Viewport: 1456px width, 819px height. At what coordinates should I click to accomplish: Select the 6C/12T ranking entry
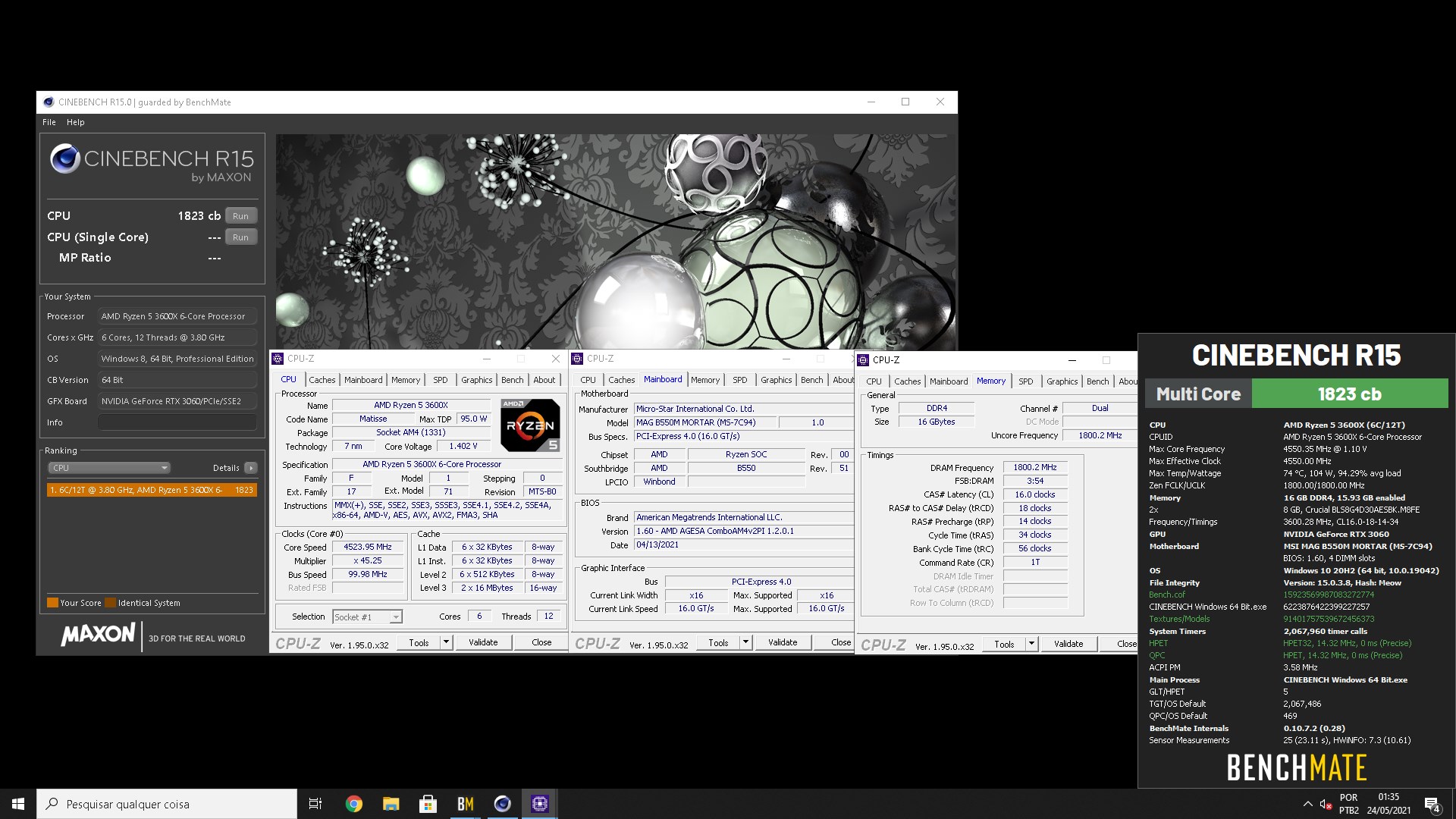click(152, 490)
